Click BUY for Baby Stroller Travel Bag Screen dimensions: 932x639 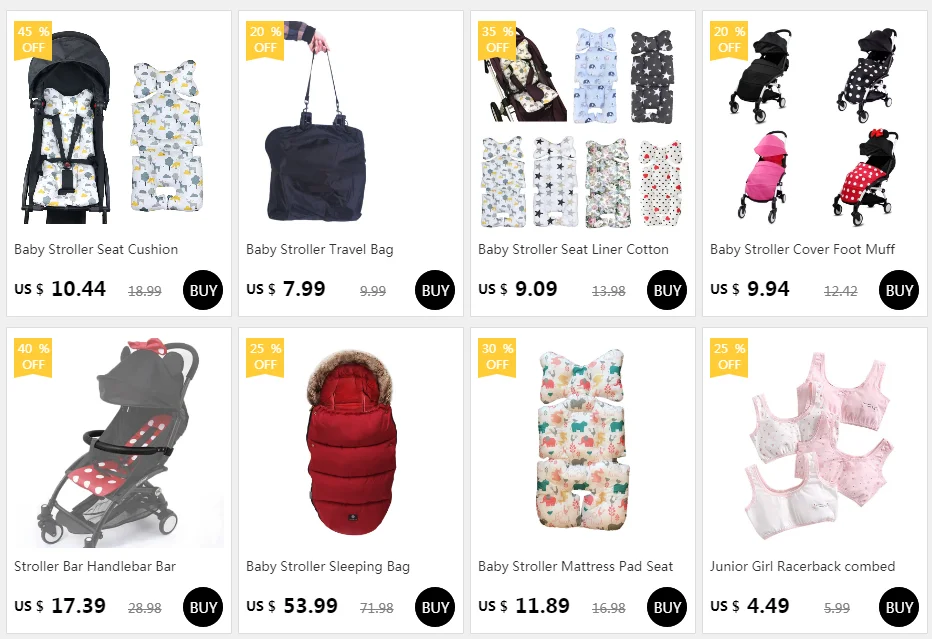(435, 290)
